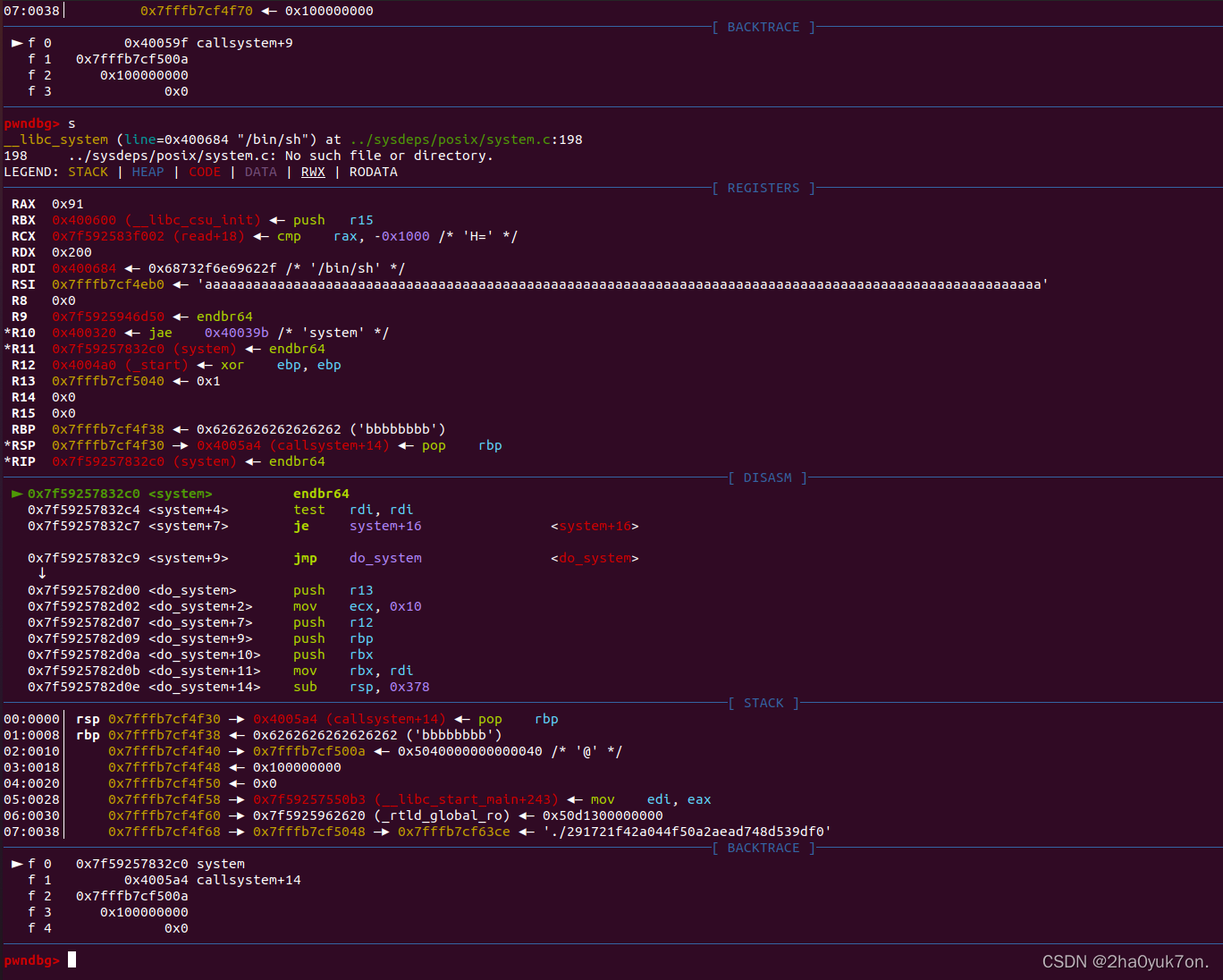Click RDI address 0x400684
This screenshot has width=1223, height=980.
[84, 268]
